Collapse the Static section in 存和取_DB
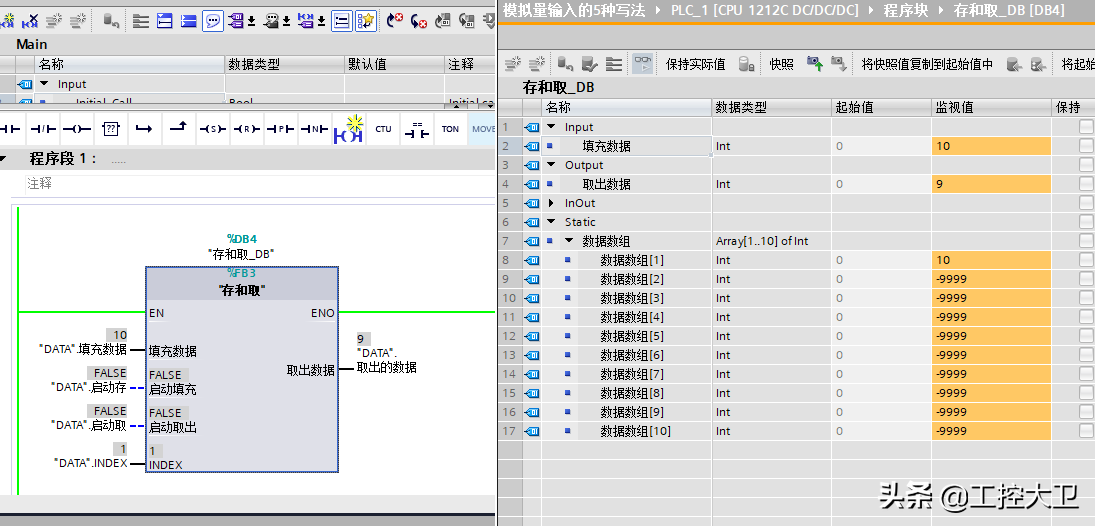 (551, 222)
